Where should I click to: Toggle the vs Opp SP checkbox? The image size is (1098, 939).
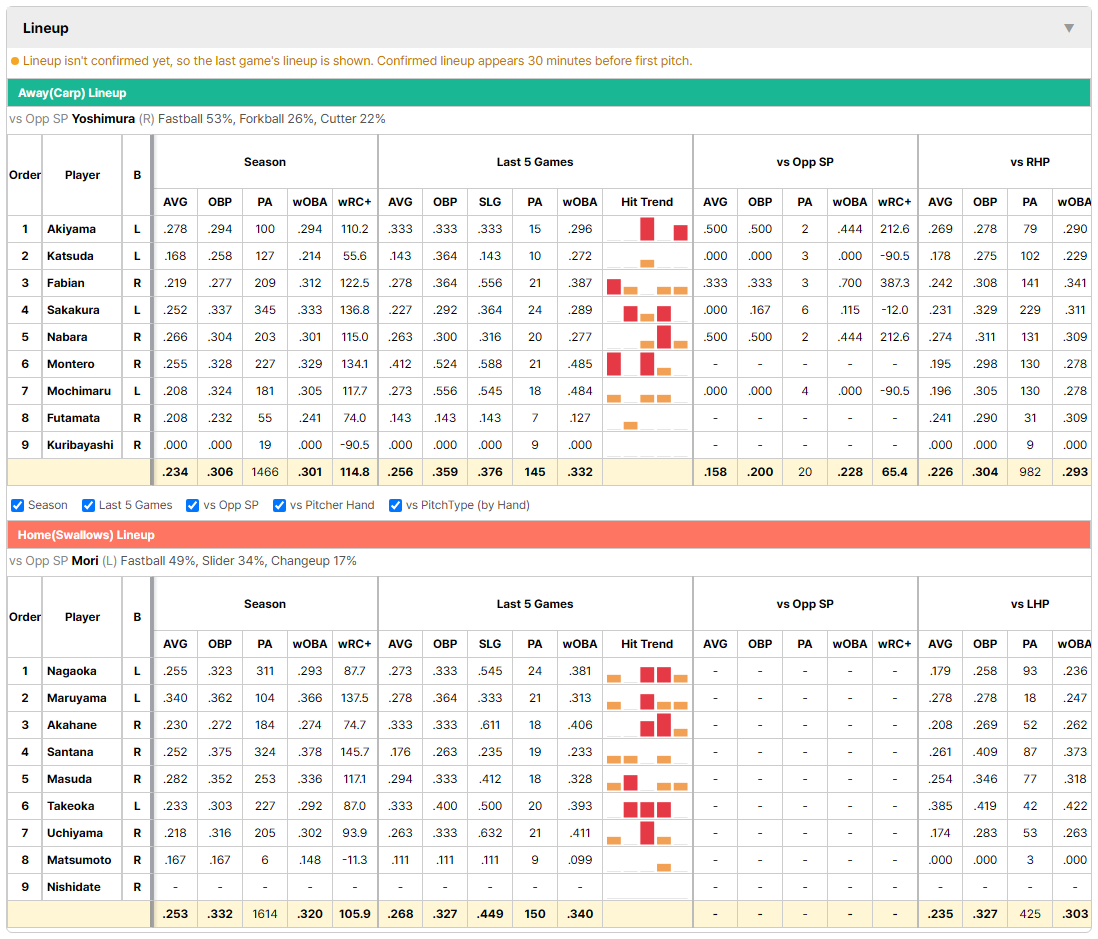coord(193,505)
